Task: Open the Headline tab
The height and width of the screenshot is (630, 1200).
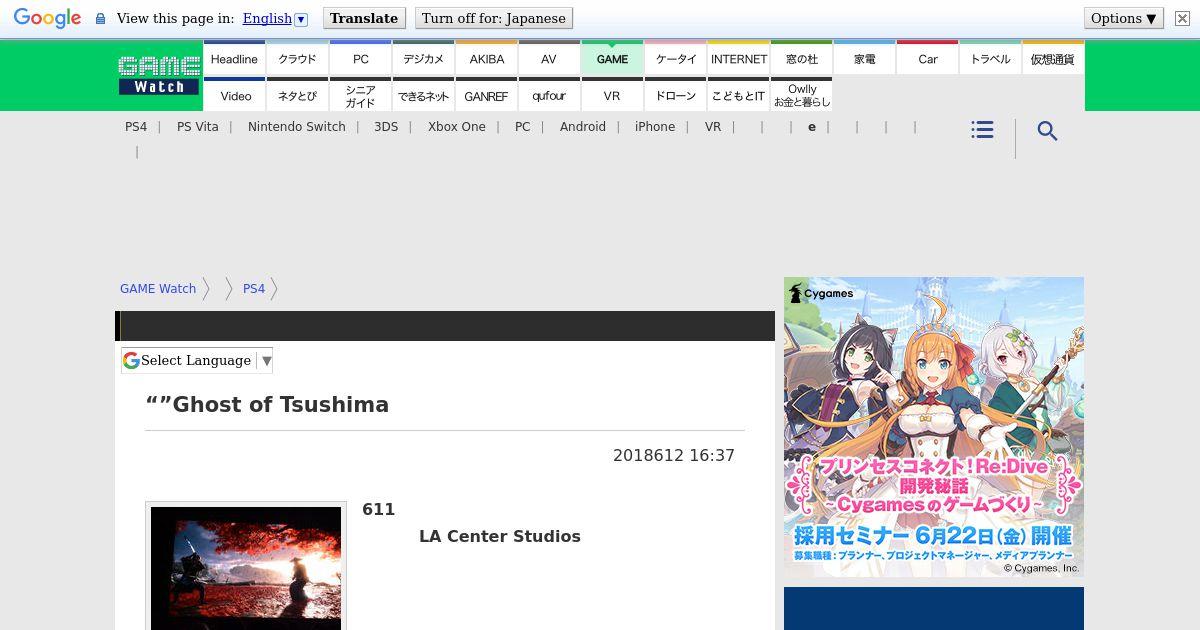Action: (x=234, y=58)
